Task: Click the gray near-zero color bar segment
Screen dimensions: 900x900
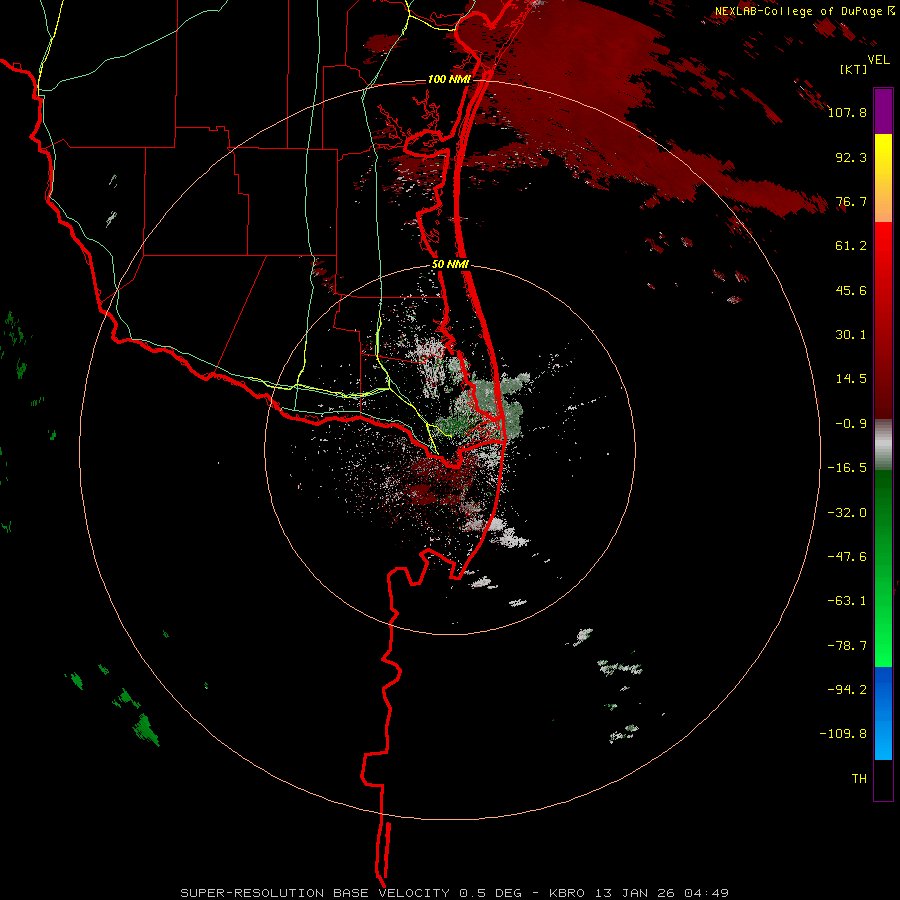Action: coord(883,444)
